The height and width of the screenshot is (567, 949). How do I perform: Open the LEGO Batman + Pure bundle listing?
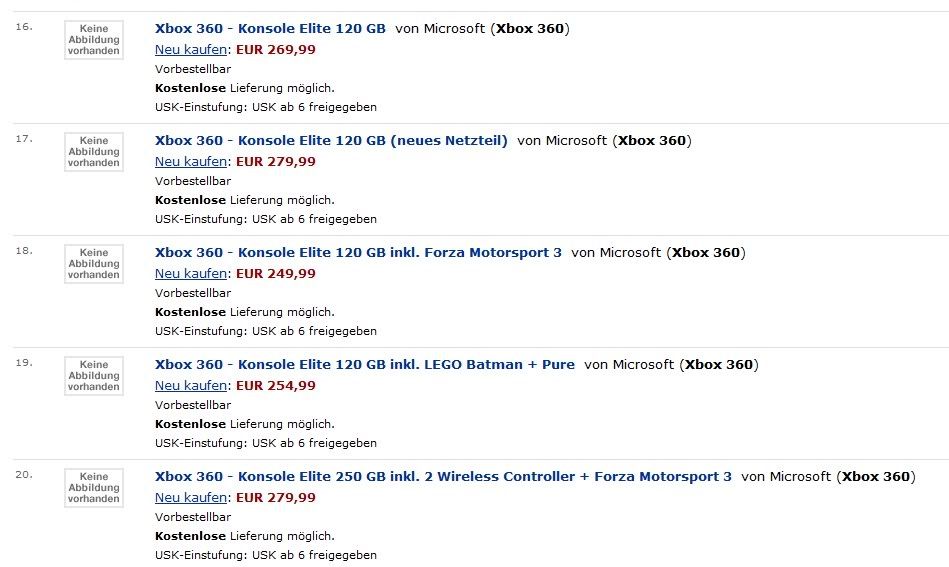364,365
